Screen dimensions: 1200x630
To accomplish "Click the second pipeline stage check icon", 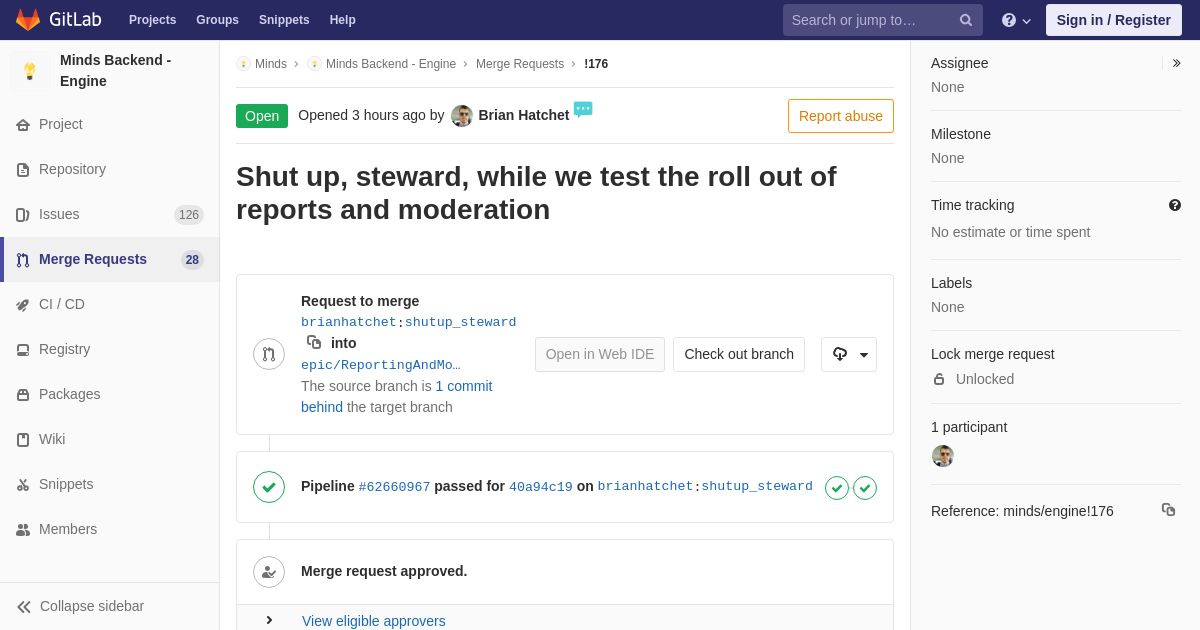I will tap(865, 488).
